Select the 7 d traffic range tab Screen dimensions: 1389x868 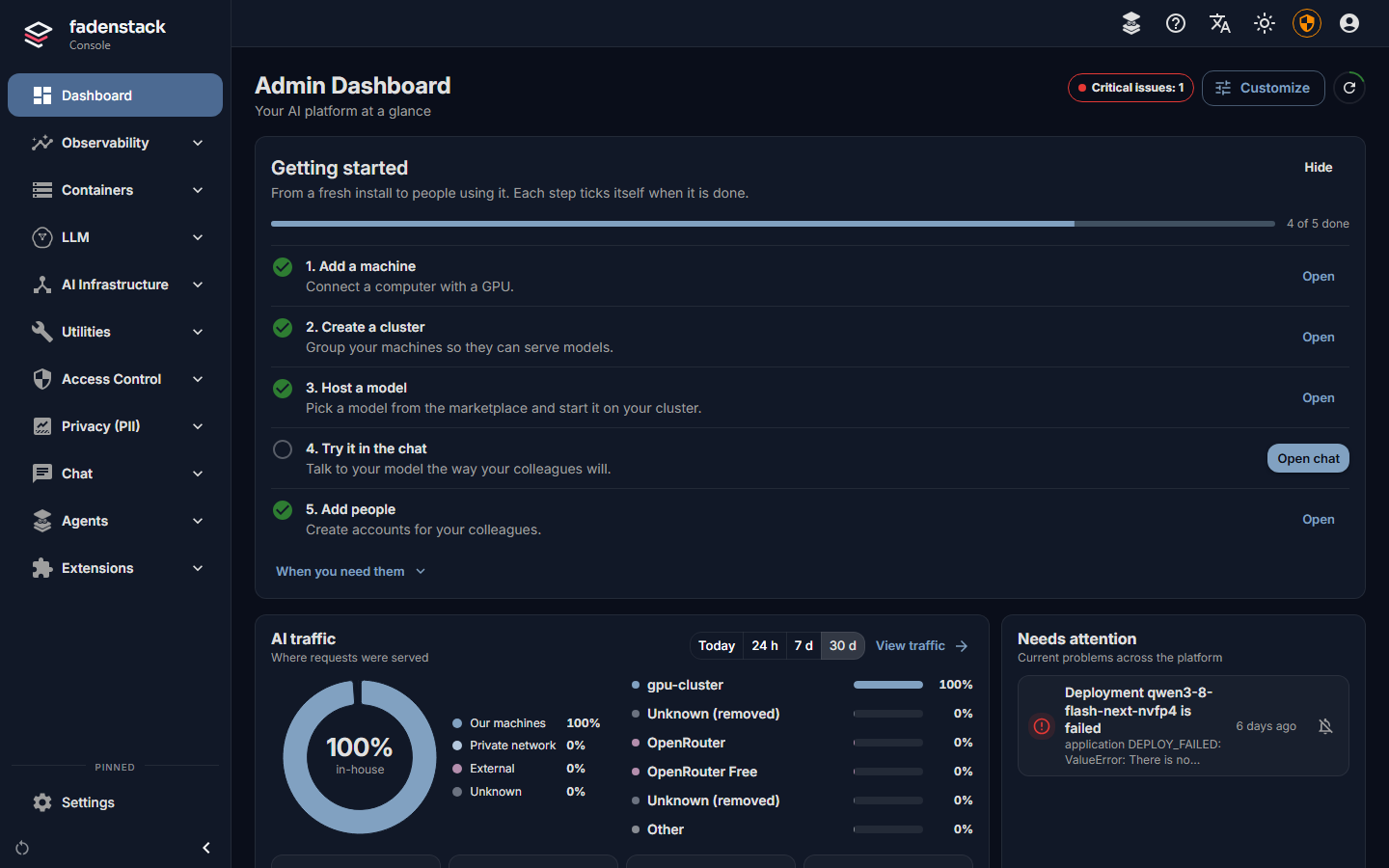click(x=803, y=646)
